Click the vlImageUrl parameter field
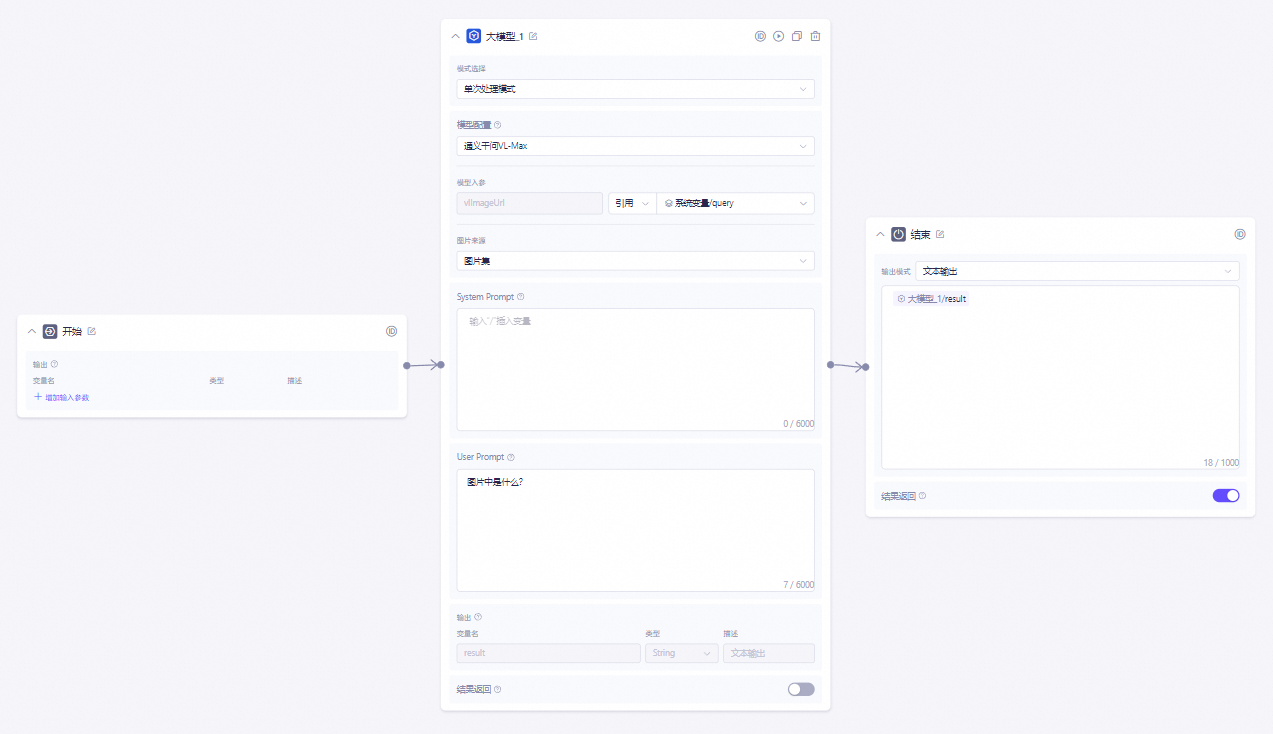Screen dimensions: 1273x734 click(529, 203)
